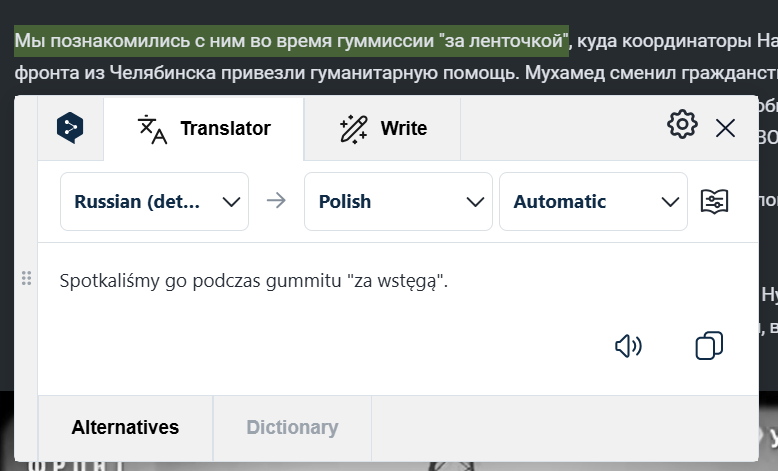
Task: Open the Dictionary tab
Action: pos(292,427)
